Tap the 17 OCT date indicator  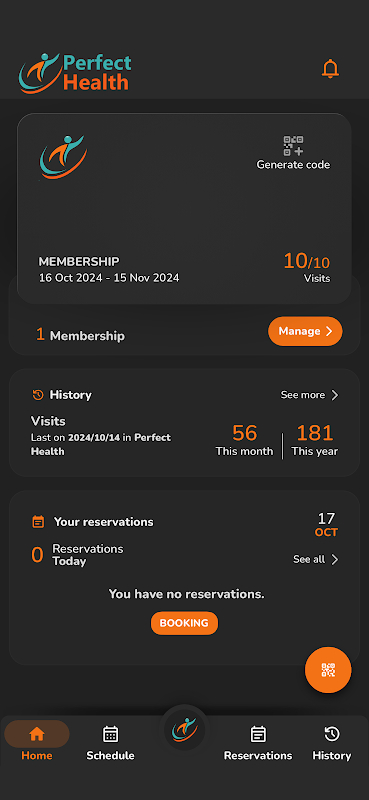(326, 525)
